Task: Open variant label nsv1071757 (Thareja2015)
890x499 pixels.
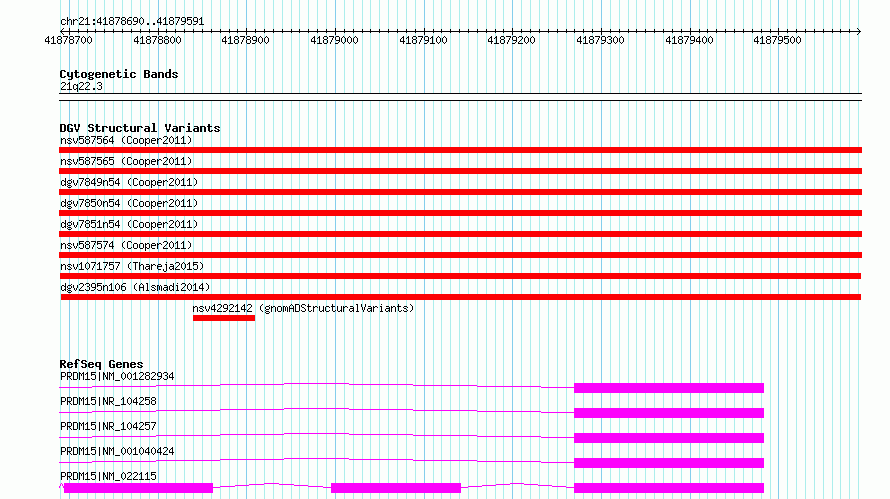Action: coord(132,266)
